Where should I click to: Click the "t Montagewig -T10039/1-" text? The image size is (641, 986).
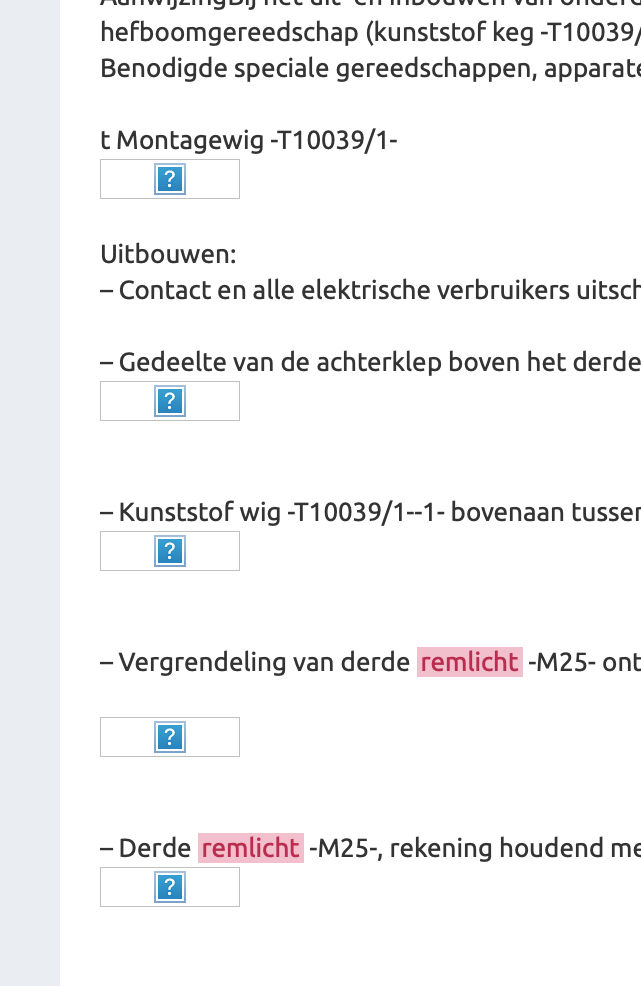(x=249, y=140)
